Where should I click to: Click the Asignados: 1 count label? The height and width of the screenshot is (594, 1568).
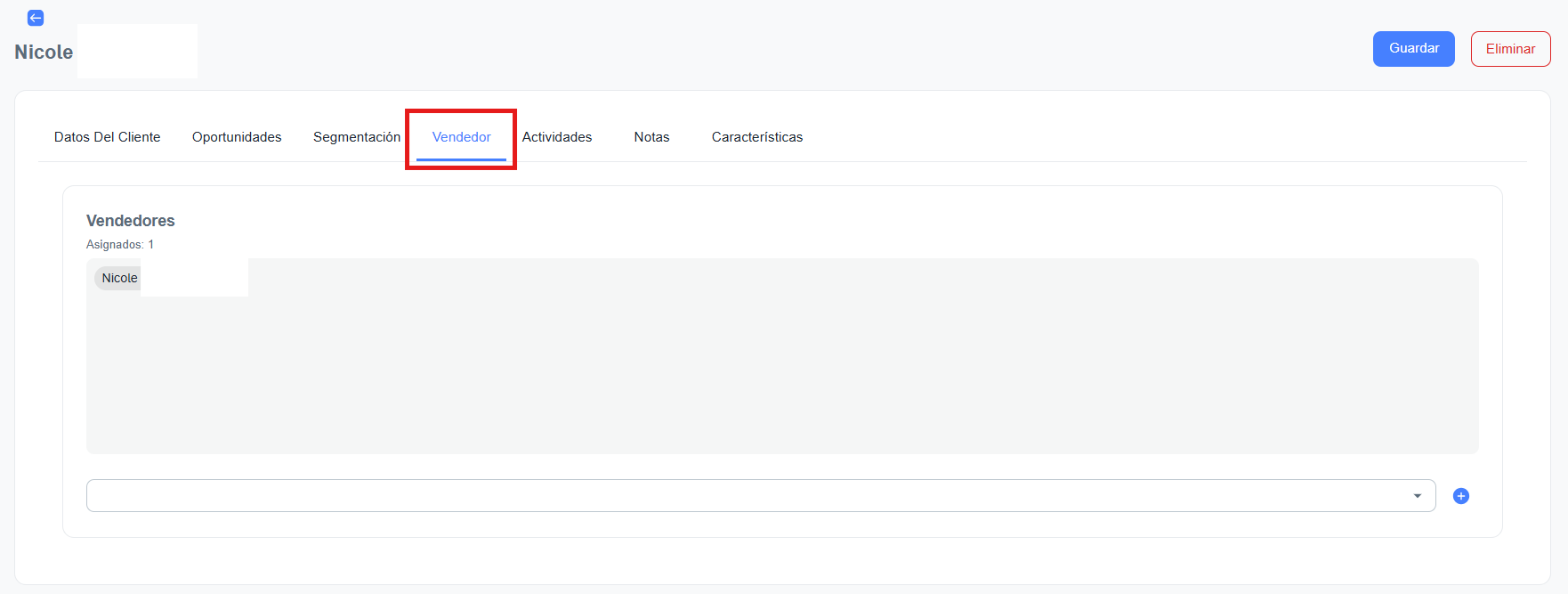click(120, 245)
